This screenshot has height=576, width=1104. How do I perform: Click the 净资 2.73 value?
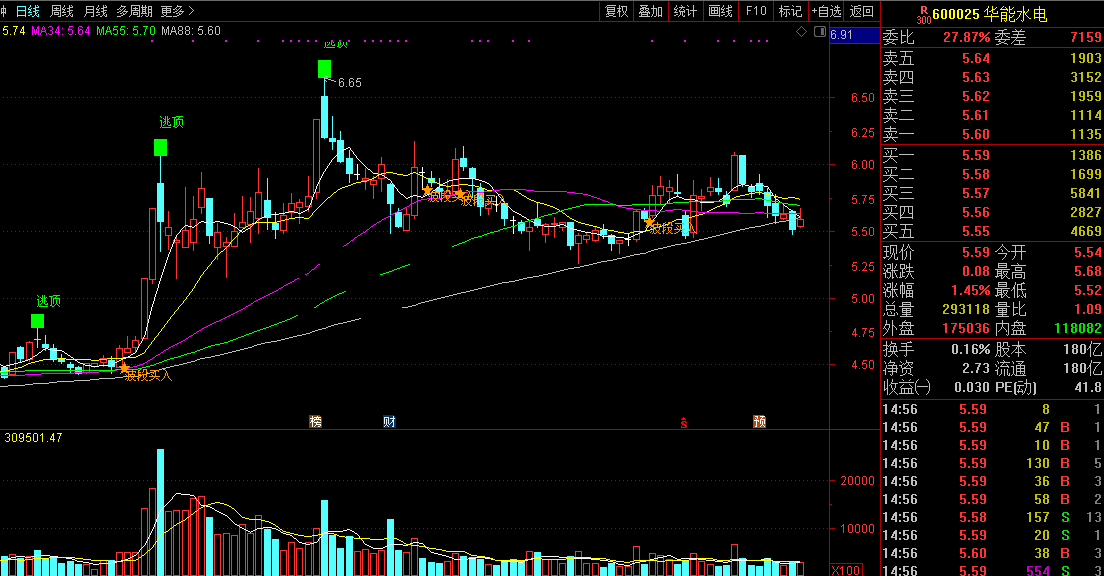click(976, 368)
